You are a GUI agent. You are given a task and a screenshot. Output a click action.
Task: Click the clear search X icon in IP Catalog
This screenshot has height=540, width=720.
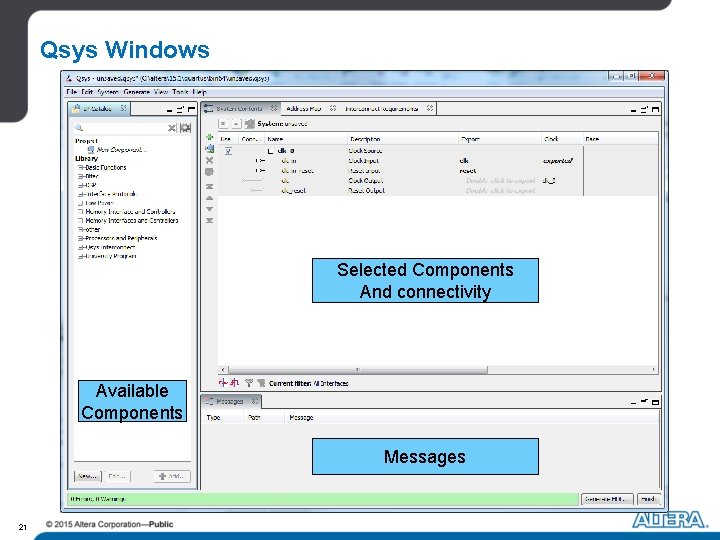(x=171, y=128)
